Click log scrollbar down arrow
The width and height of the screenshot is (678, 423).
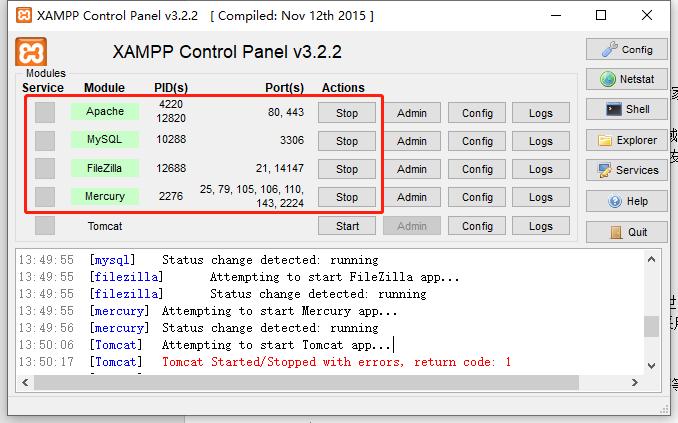[652, 365]
